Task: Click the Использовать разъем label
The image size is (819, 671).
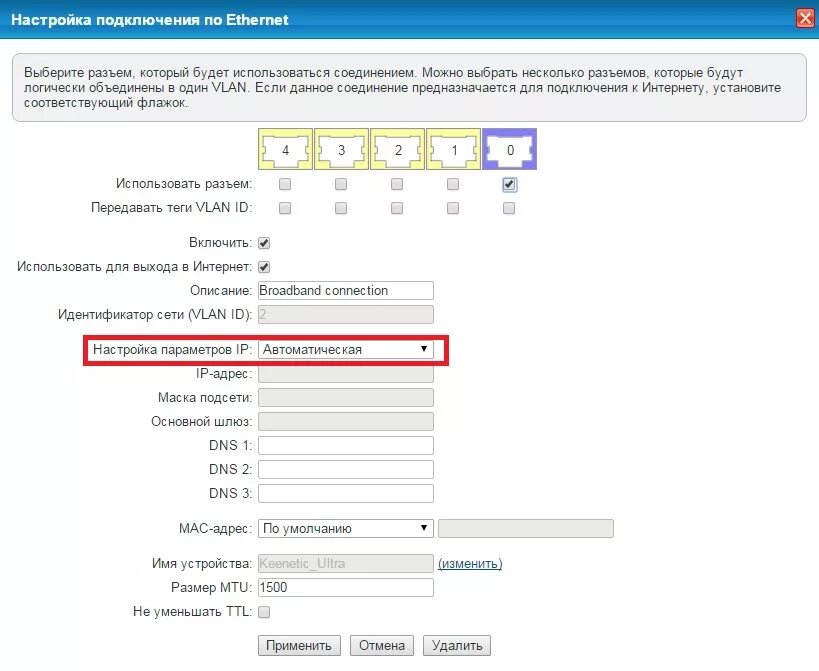Action: (x=184, y=184)
